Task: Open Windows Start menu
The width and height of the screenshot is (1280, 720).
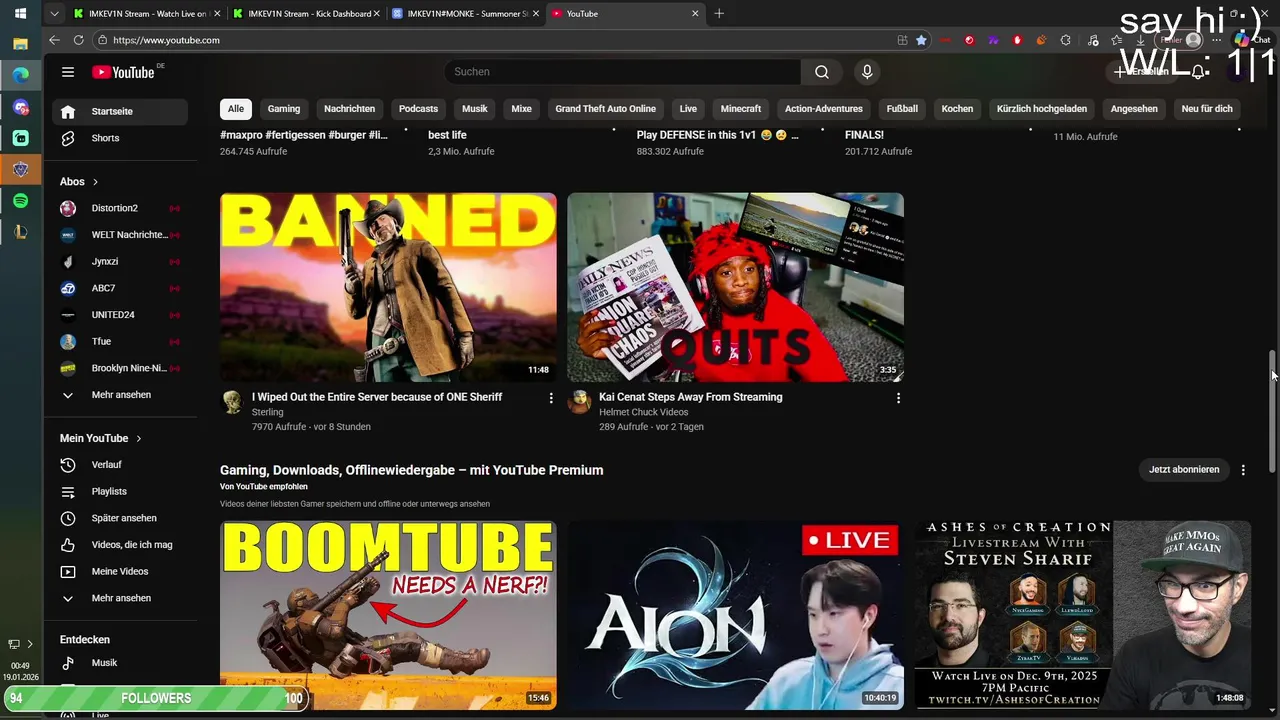Action: point(20,14)
